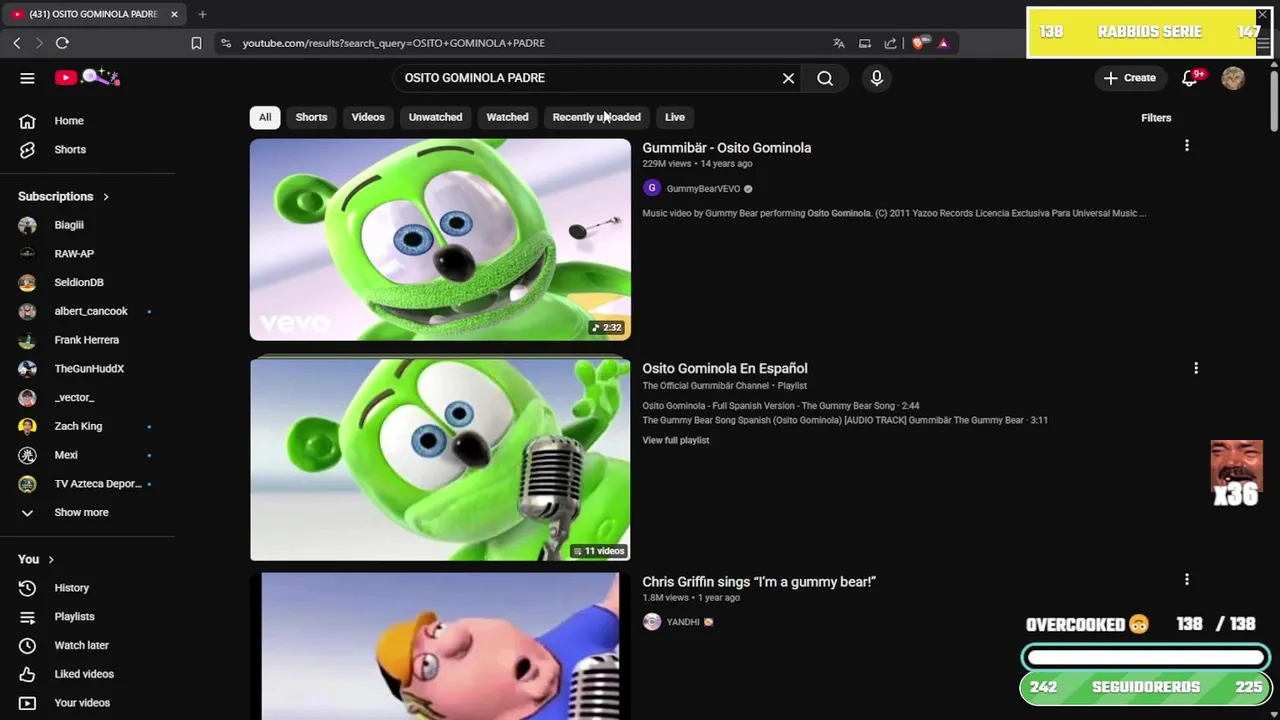Click the share page icon in address bar
The image size is (1280, 720).
(x=890, y=43)
